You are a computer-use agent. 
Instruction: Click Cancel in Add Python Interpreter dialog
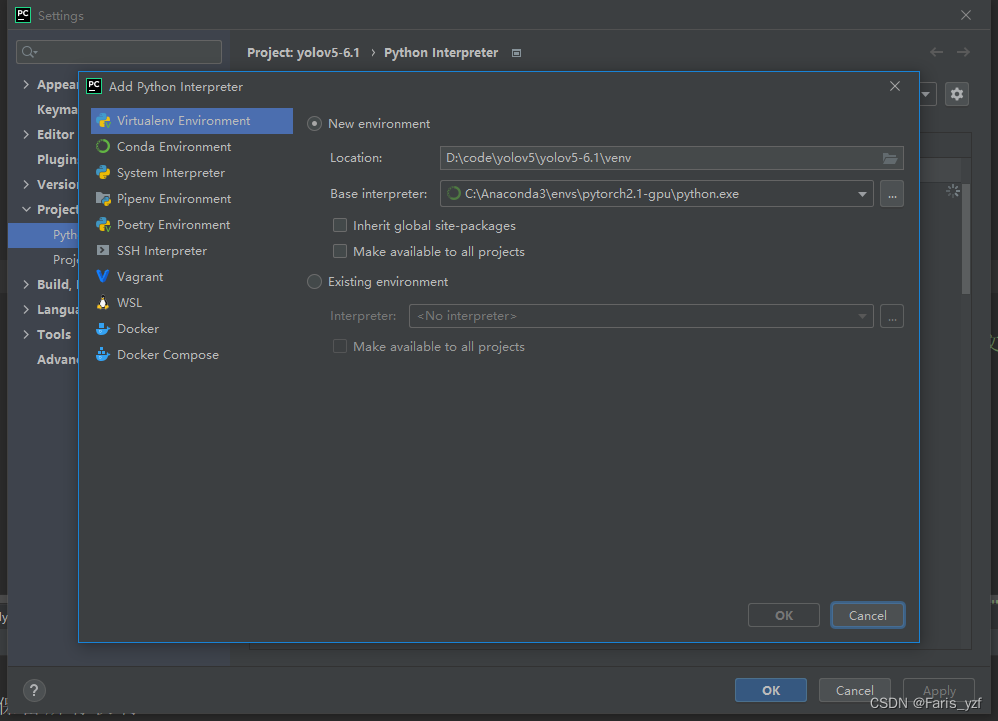pos(868,615)
